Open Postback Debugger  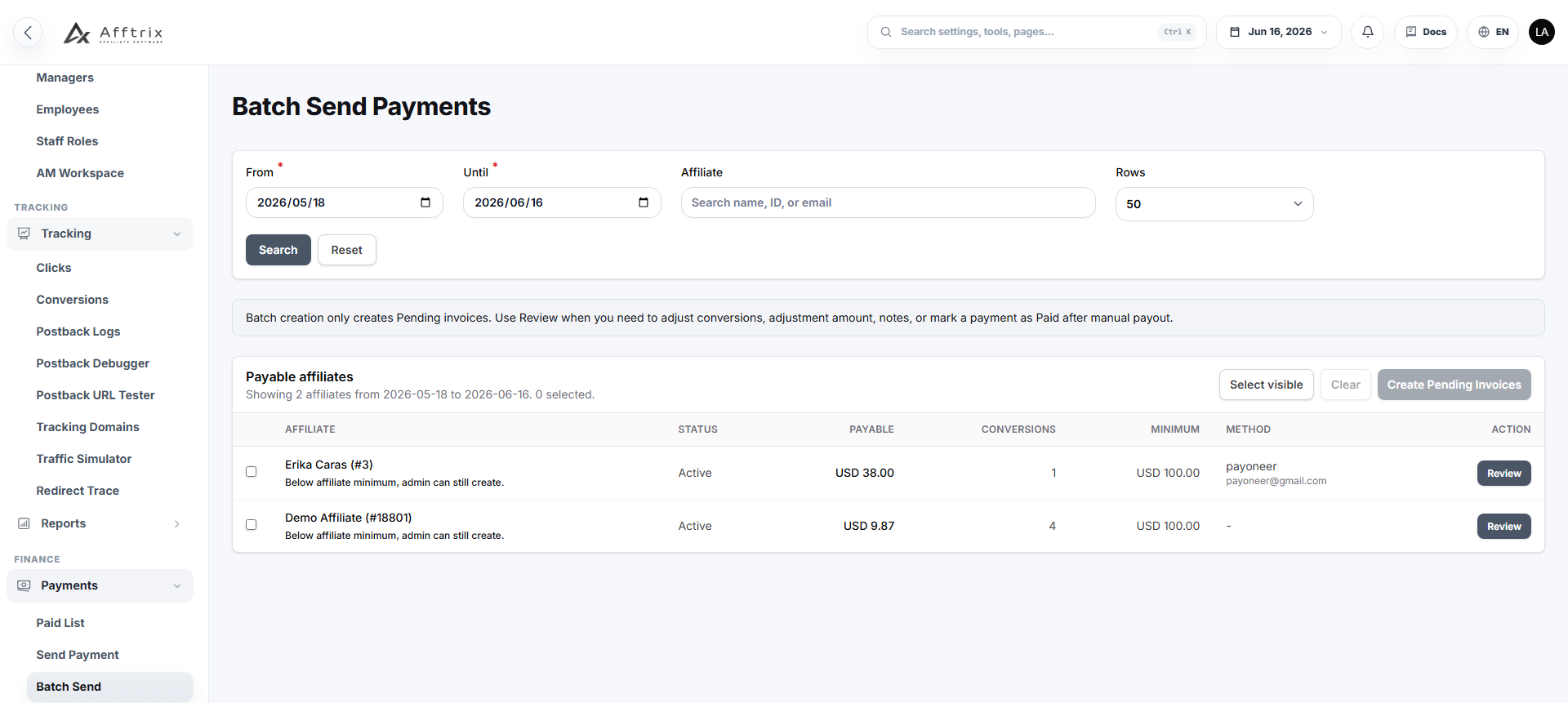[93, 363]
